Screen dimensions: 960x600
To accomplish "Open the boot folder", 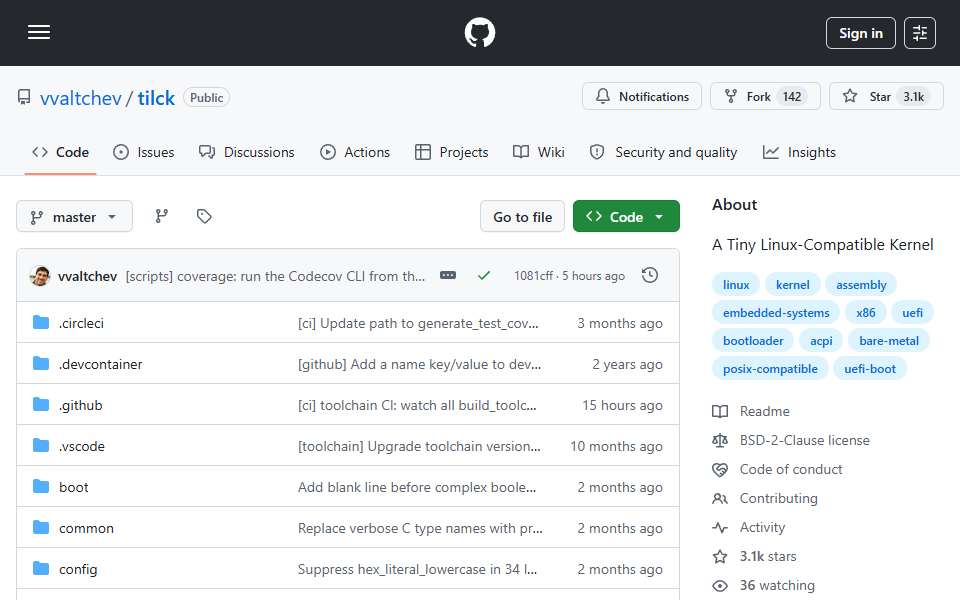I will pos(73,487).
